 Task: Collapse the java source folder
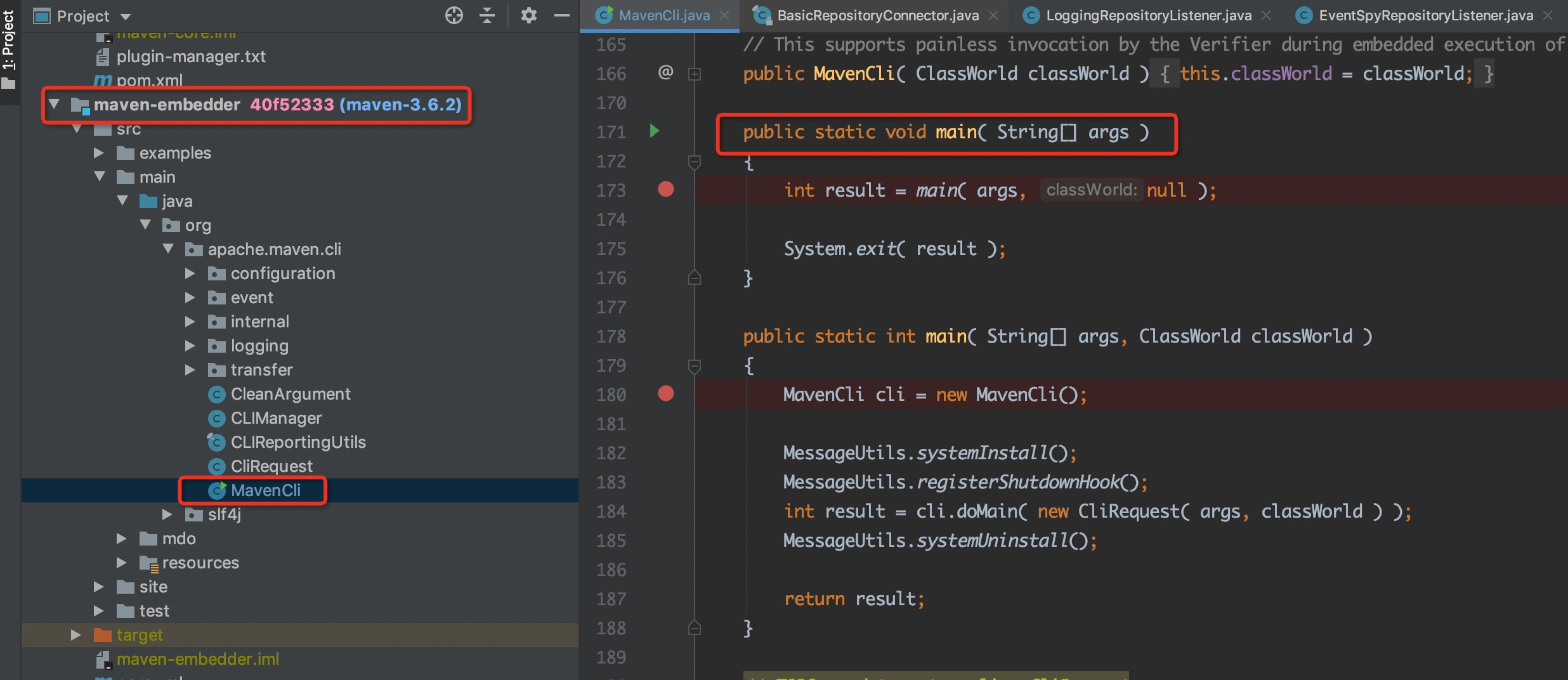pyautogui.click(x=122, y=200)
